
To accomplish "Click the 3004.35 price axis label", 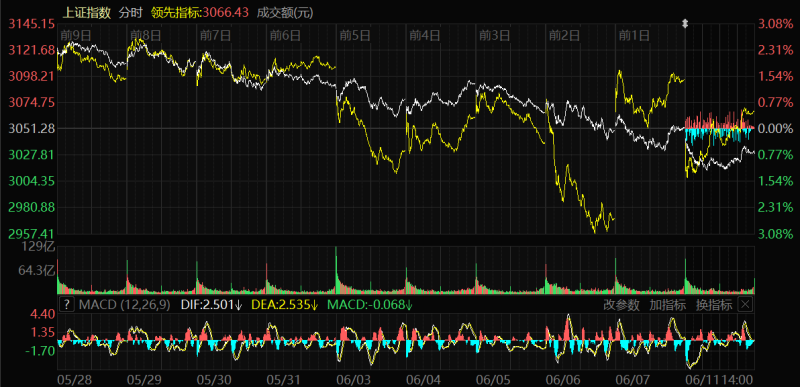I will click(31, 181).
